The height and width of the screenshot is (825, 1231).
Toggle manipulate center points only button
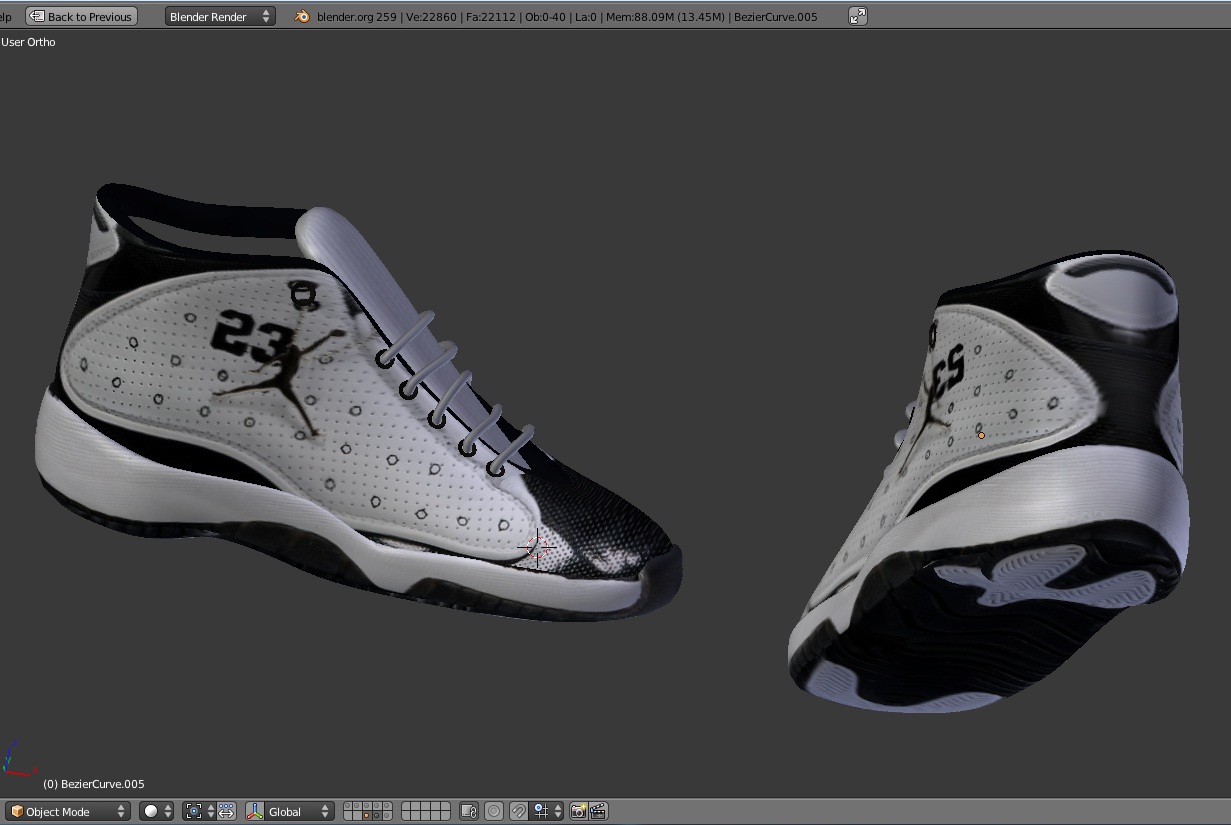(x=227, y=811)
